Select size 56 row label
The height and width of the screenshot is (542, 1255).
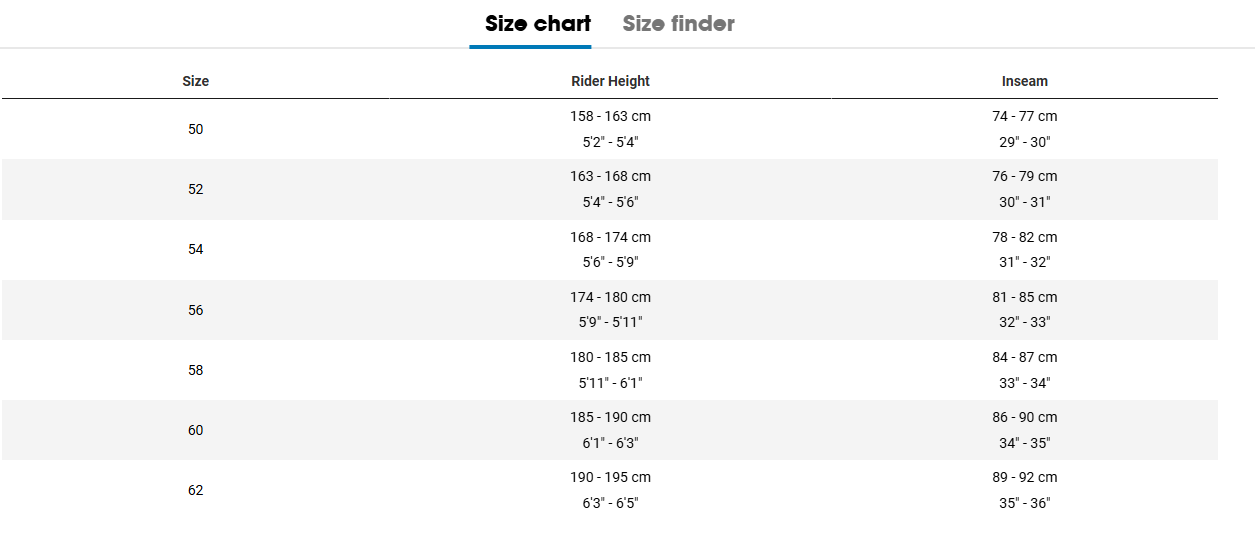point(196,310)
